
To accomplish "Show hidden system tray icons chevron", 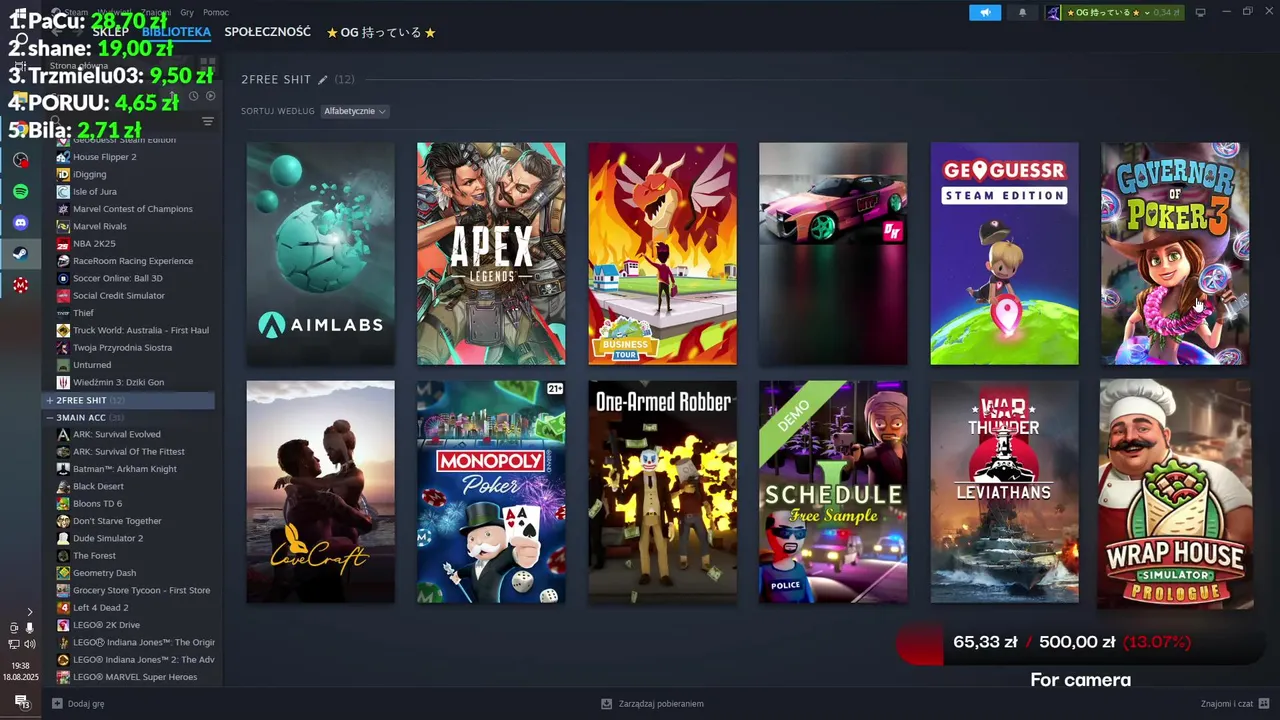I will pyautogui.click(x=29, y=611).
